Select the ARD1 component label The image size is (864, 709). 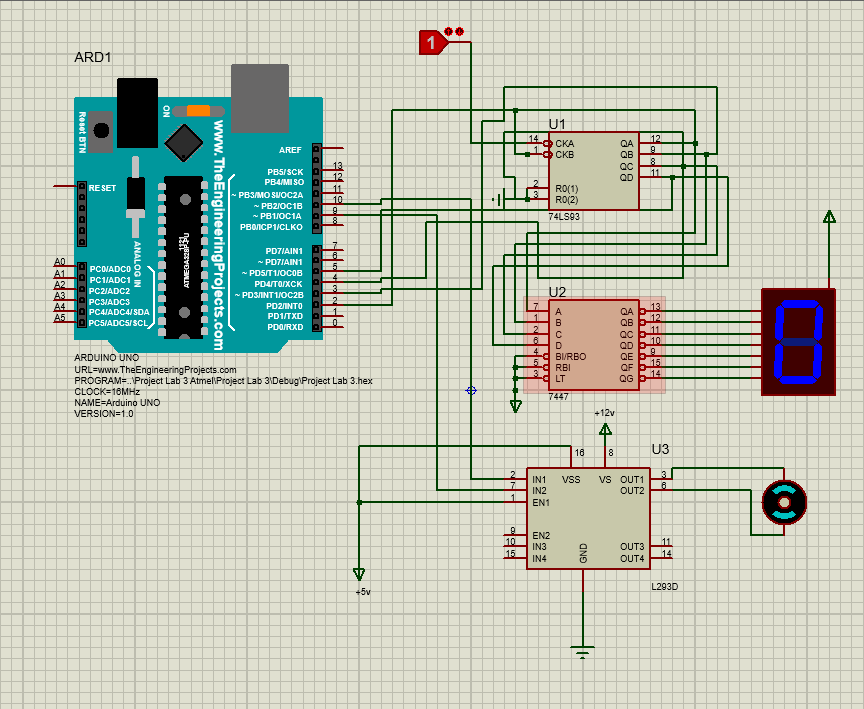point(93,57)
